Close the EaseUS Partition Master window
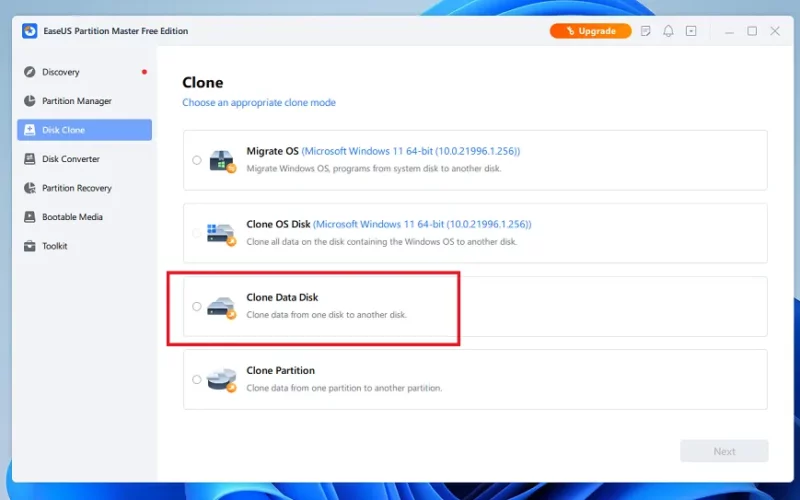The image size is (800, 500). (x=775, y=31)
